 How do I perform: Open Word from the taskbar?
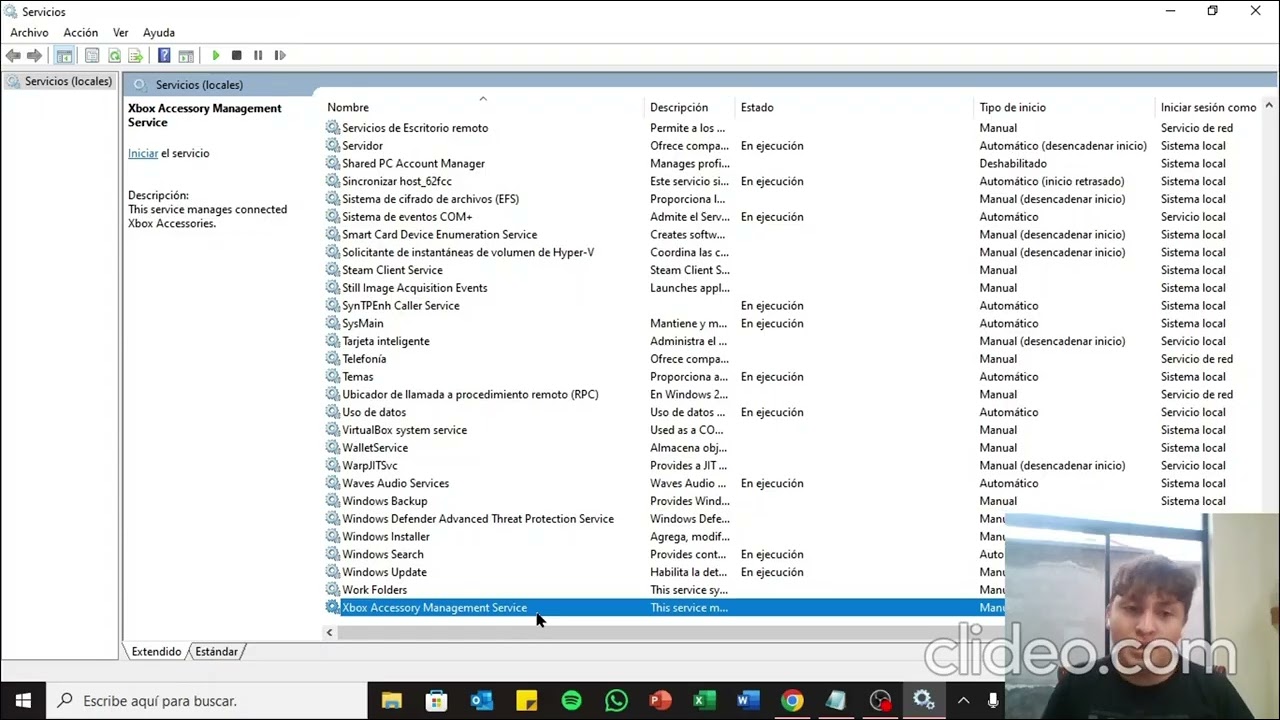(x=748, y=701)
